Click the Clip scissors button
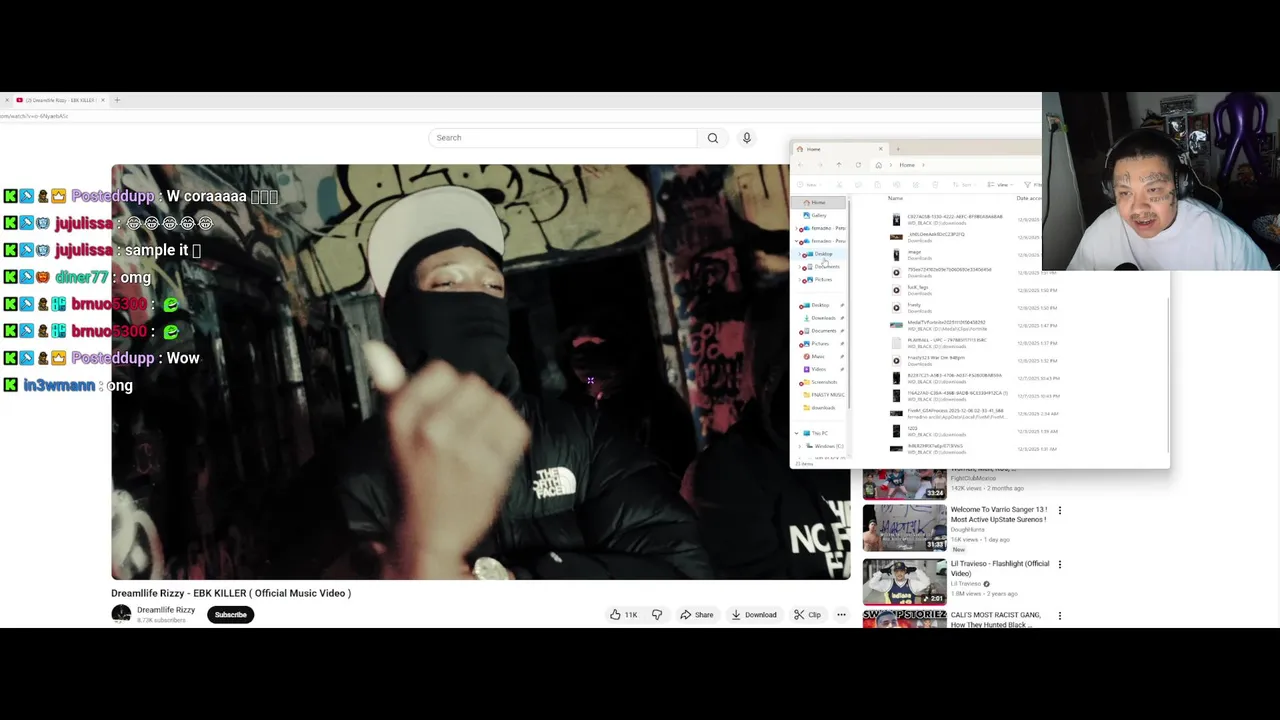This screenshot has width=1280, height=720. pyautogui.click(x=807, y=615)
